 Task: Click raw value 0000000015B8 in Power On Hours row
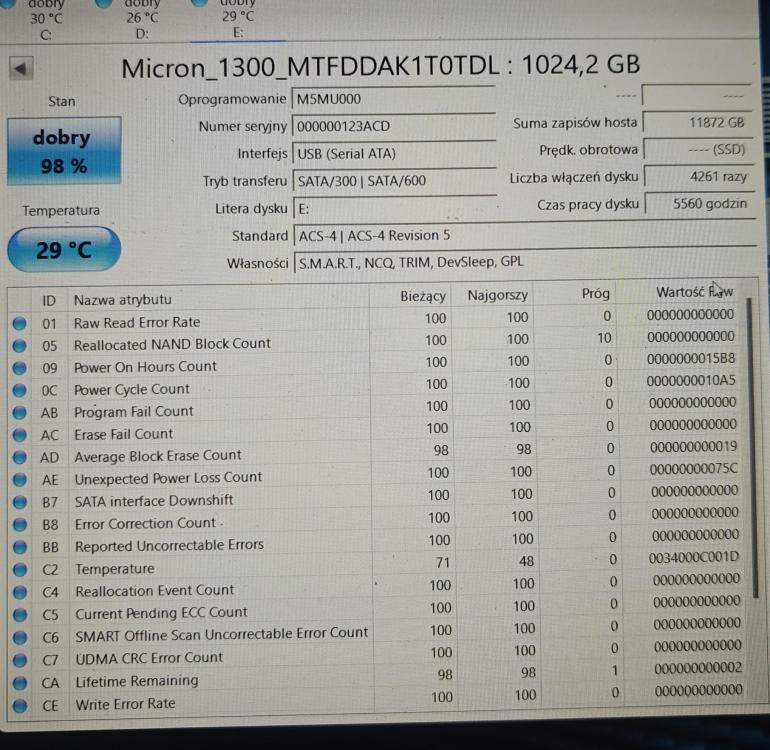pyautogui.click(x=690, y=359)
